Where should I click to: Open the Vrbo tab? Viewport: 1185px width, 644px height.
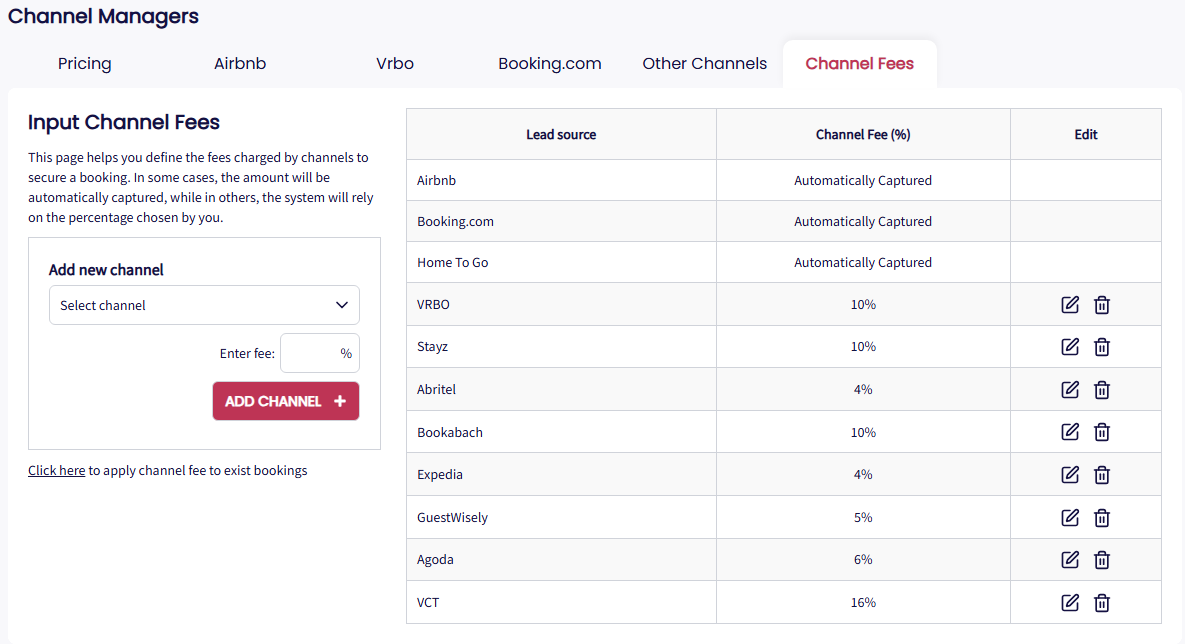click(395, 64)
